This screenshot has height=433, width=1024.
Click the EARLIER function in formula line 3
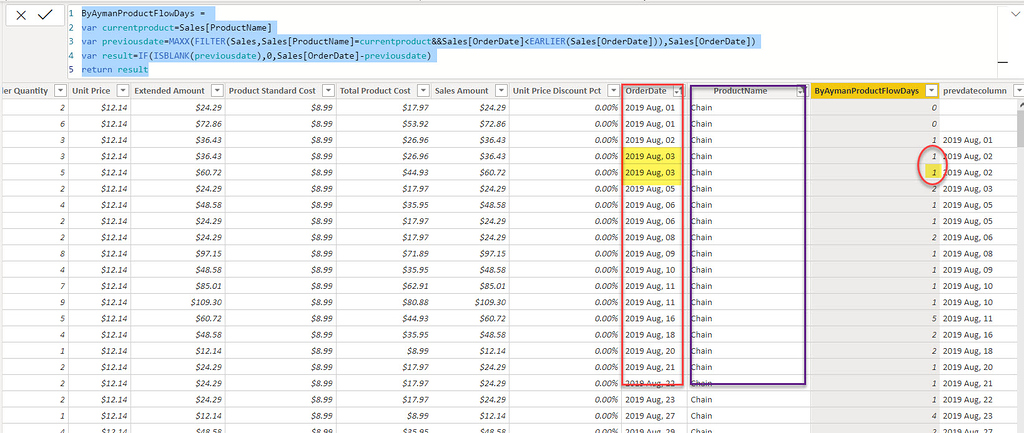tap(547, 42)
